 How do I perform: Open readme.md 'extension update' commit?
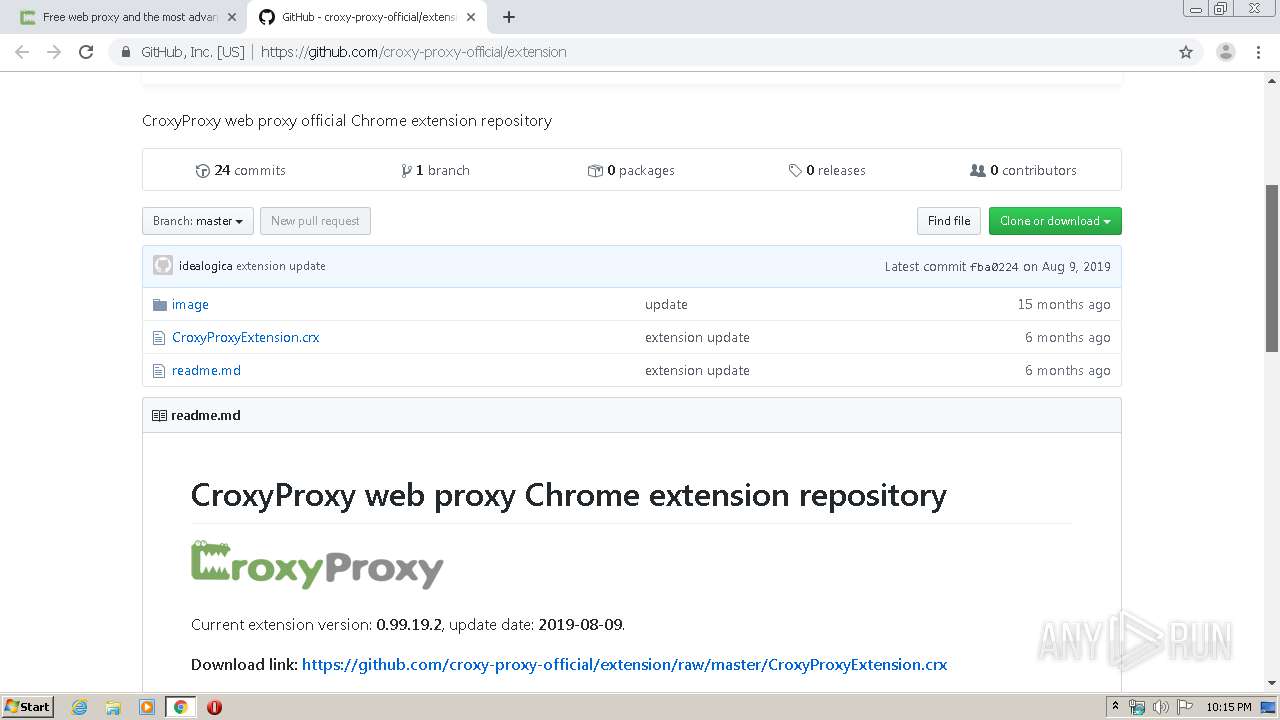pos(697,370)
